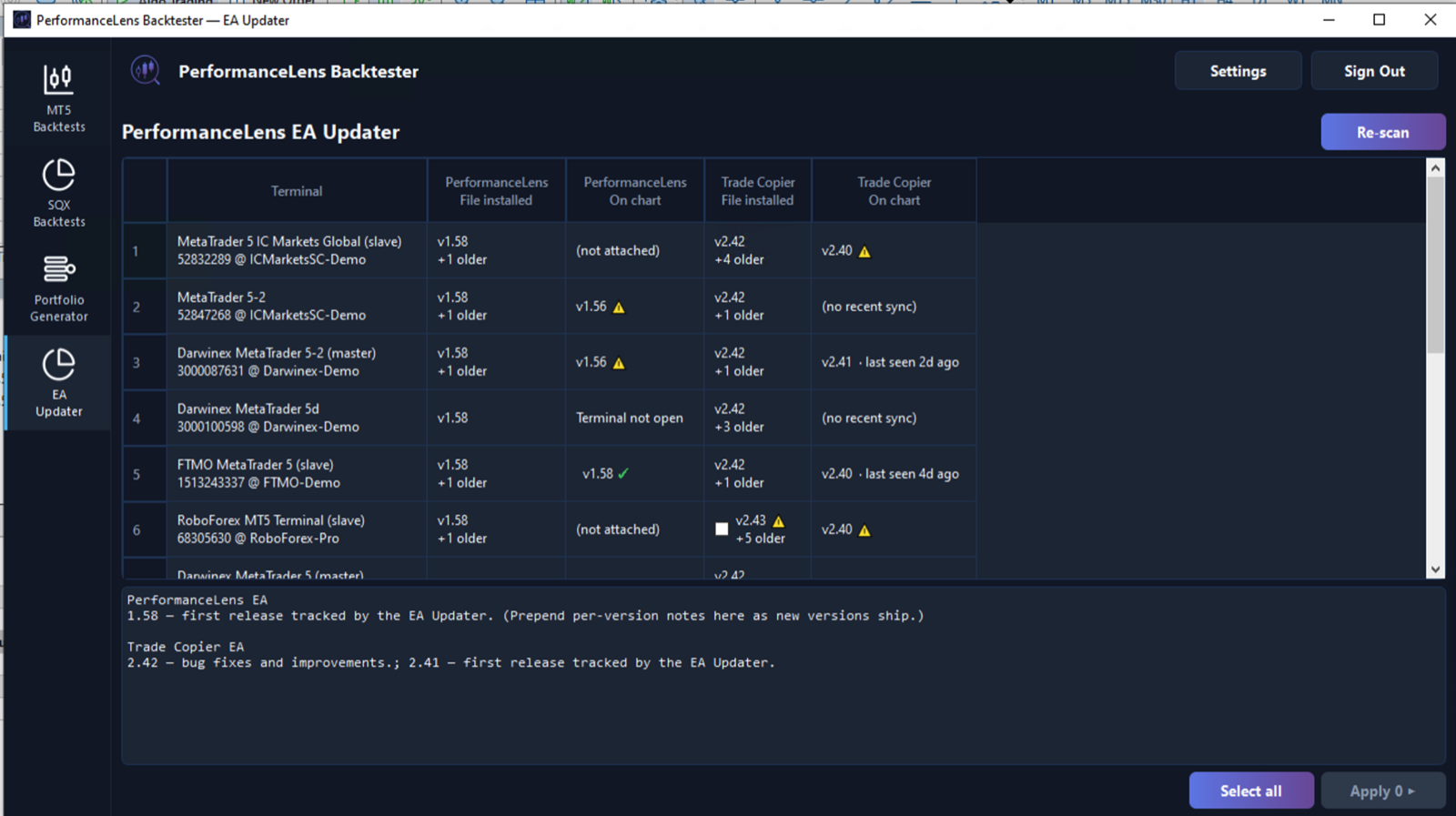Select the MetaTrader 5-2 terminal row

[550, 307]
